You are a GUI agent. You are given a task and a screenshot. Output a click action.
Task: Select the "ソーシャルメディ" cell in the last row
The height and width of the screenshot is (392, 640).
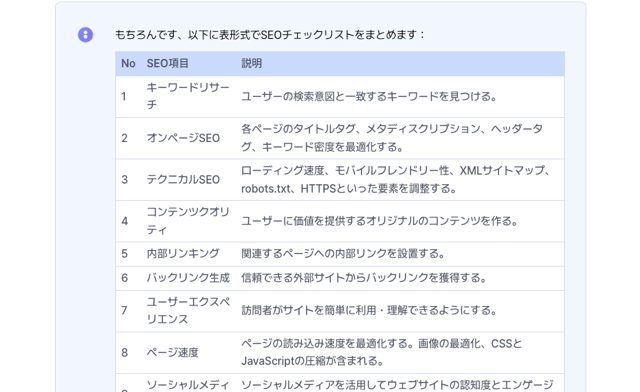(188, 385)
